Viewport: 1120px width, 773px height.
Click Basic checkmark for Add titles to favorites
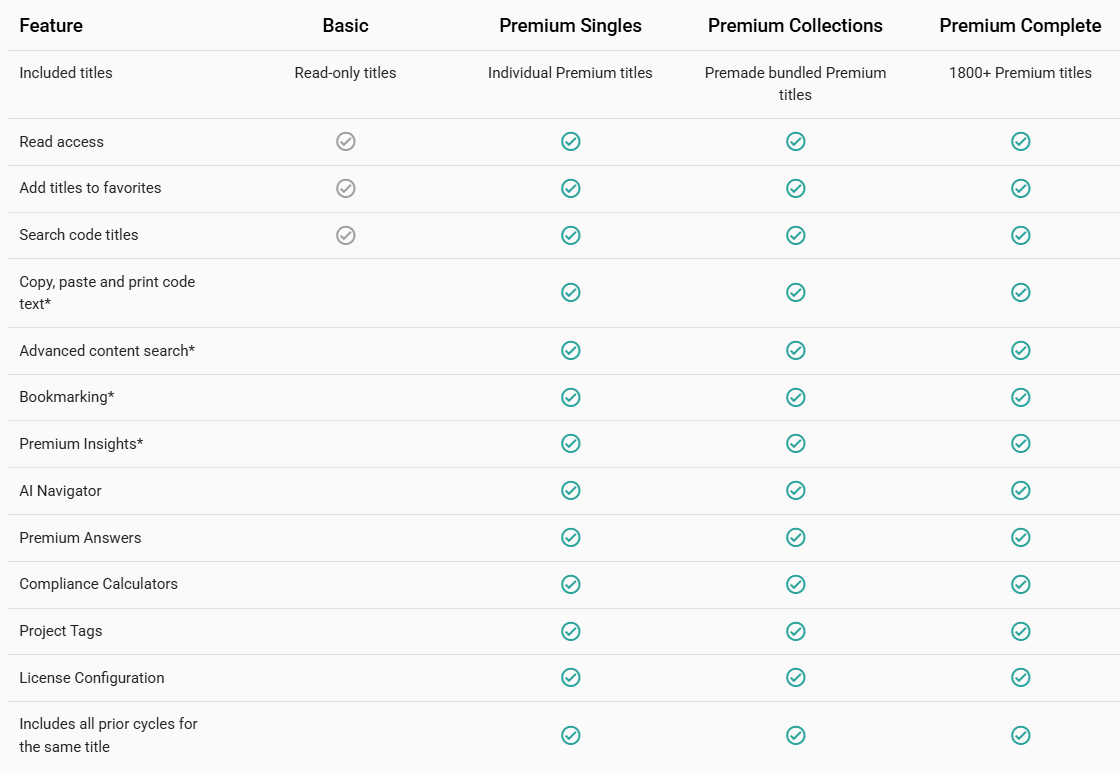click(346, 189)
